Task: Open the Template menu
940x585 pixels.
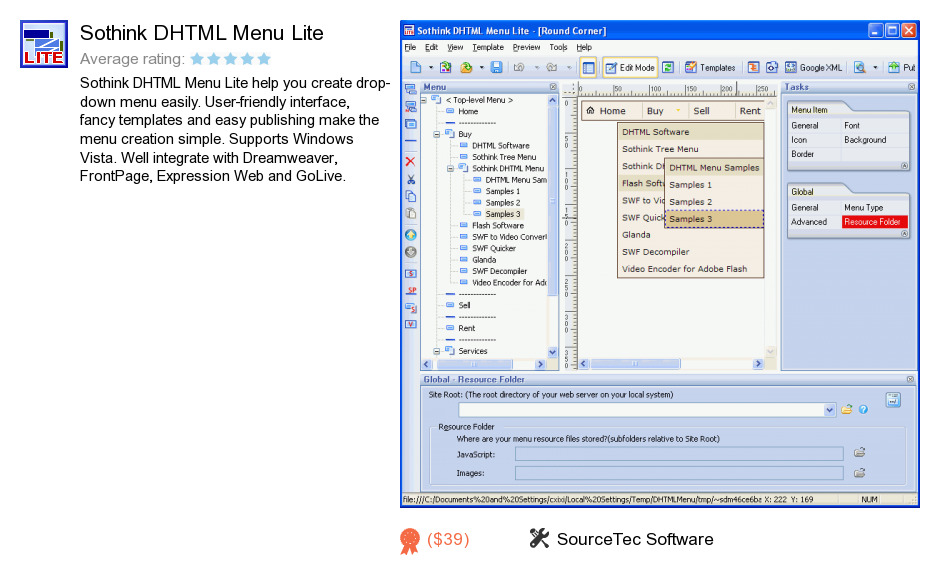Action: point(488,47)
